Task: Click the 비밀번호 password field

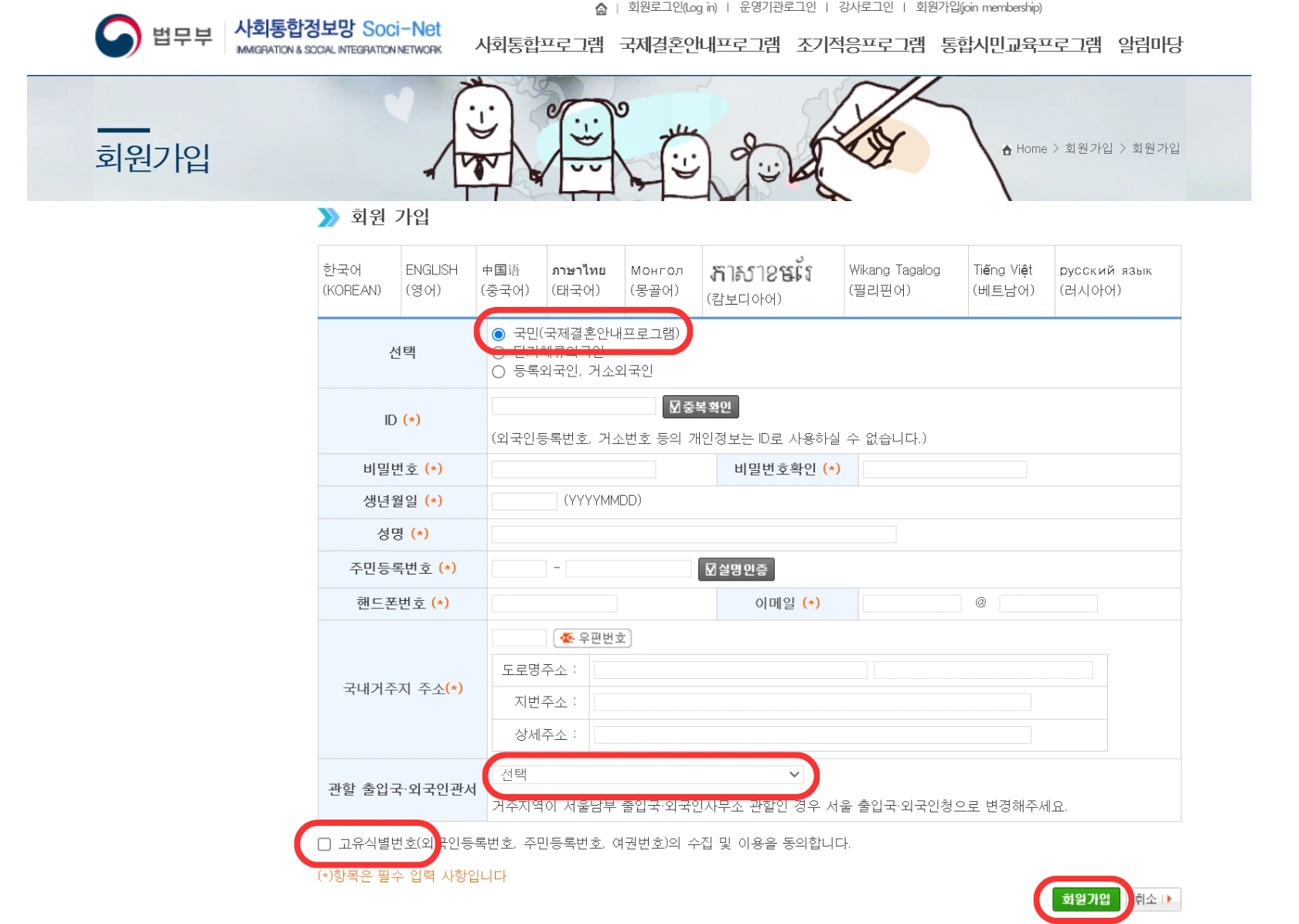Action: [574, 469]
